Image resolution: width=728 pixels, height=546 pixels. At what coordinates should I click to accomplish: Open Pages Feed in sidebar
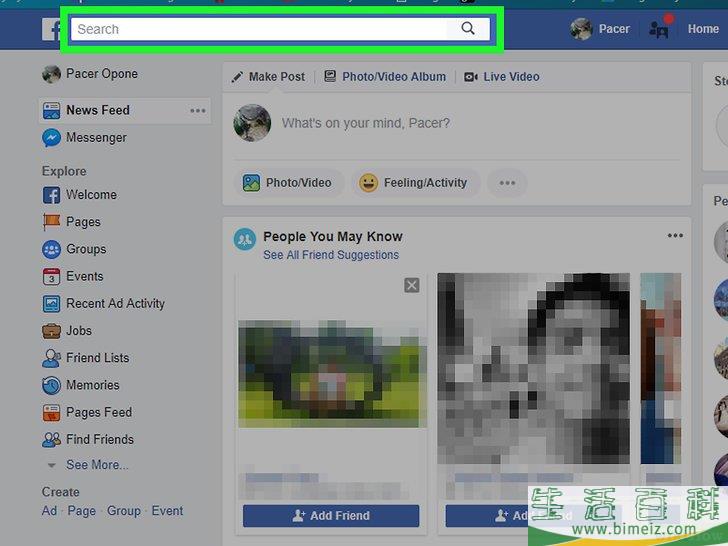[99, 412]
